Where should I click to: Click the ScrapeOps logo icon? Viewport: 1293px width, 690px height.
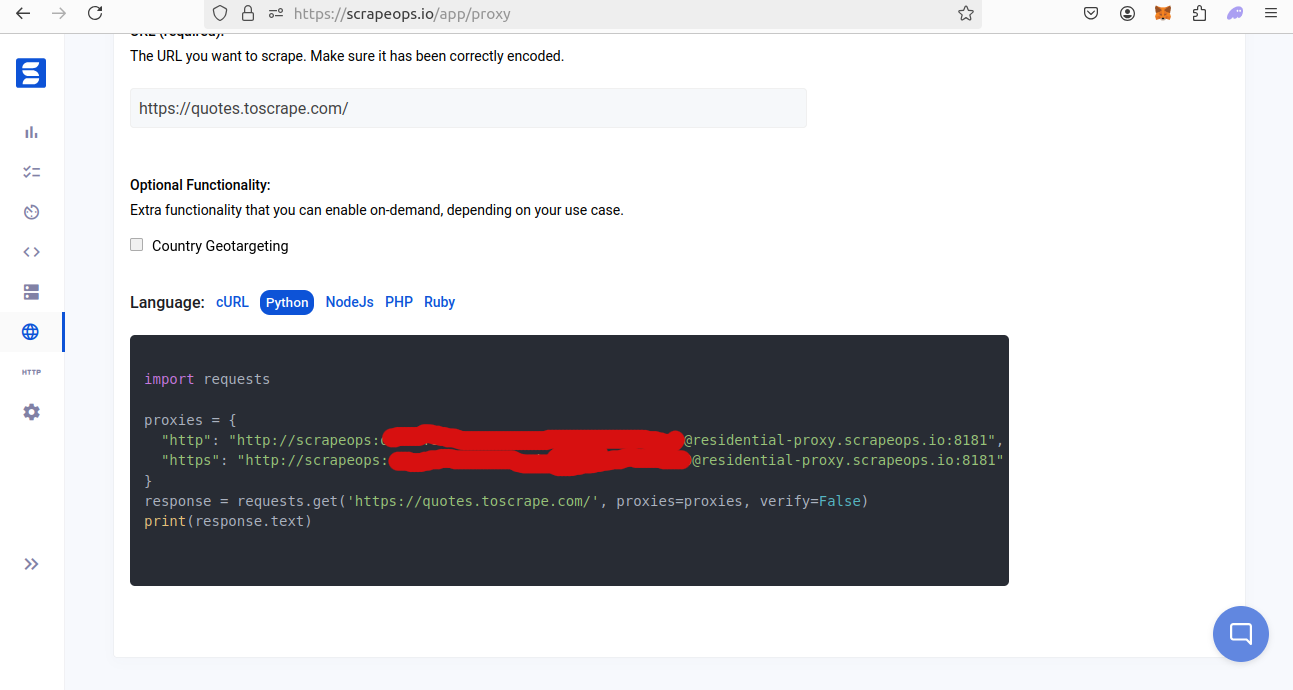pyautogui.click(x=31, y=73)
